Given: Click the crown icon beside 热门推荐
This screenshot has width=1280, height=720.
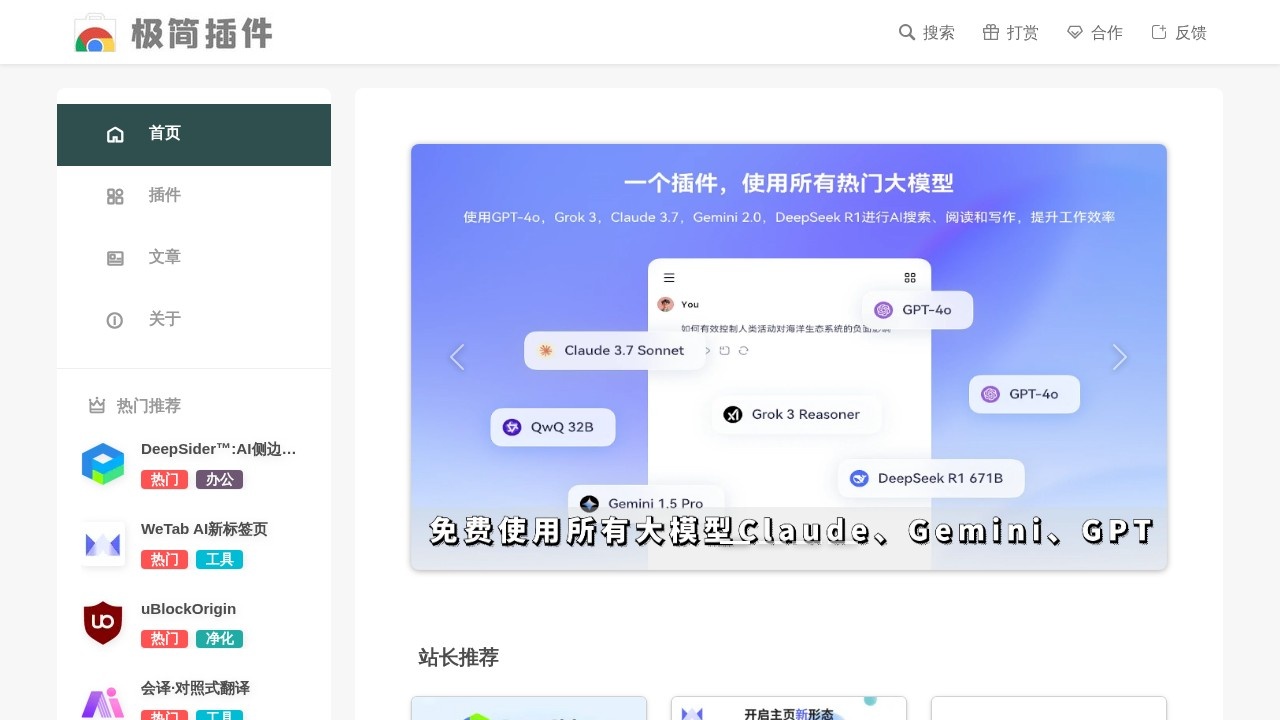Looking at the screenshot, I should (x=97, y=405).
